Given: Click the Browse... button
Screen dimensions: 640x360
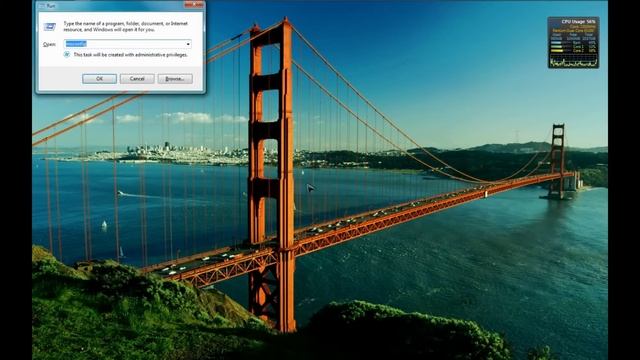Looking at the screenshot, I should coord(175,78).
